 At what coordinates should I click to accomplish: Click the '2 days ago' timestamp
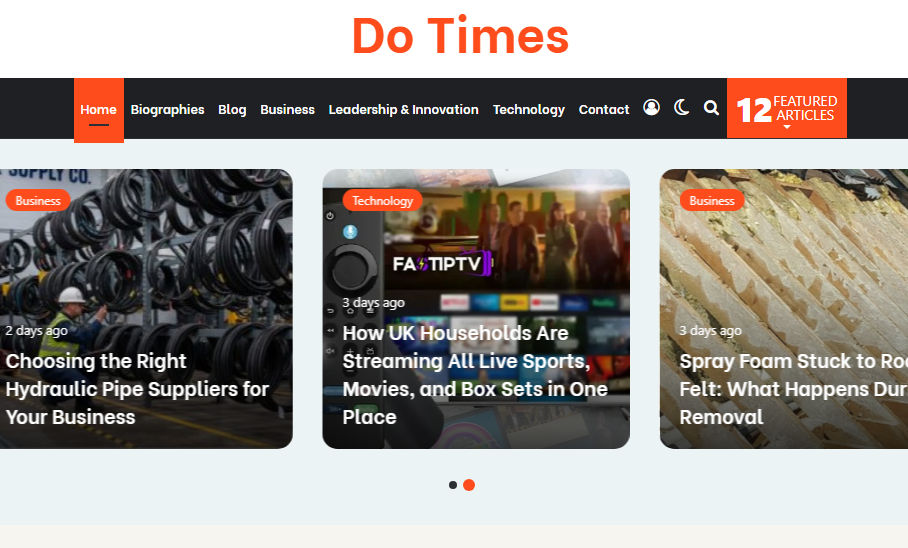click(36, 331)
